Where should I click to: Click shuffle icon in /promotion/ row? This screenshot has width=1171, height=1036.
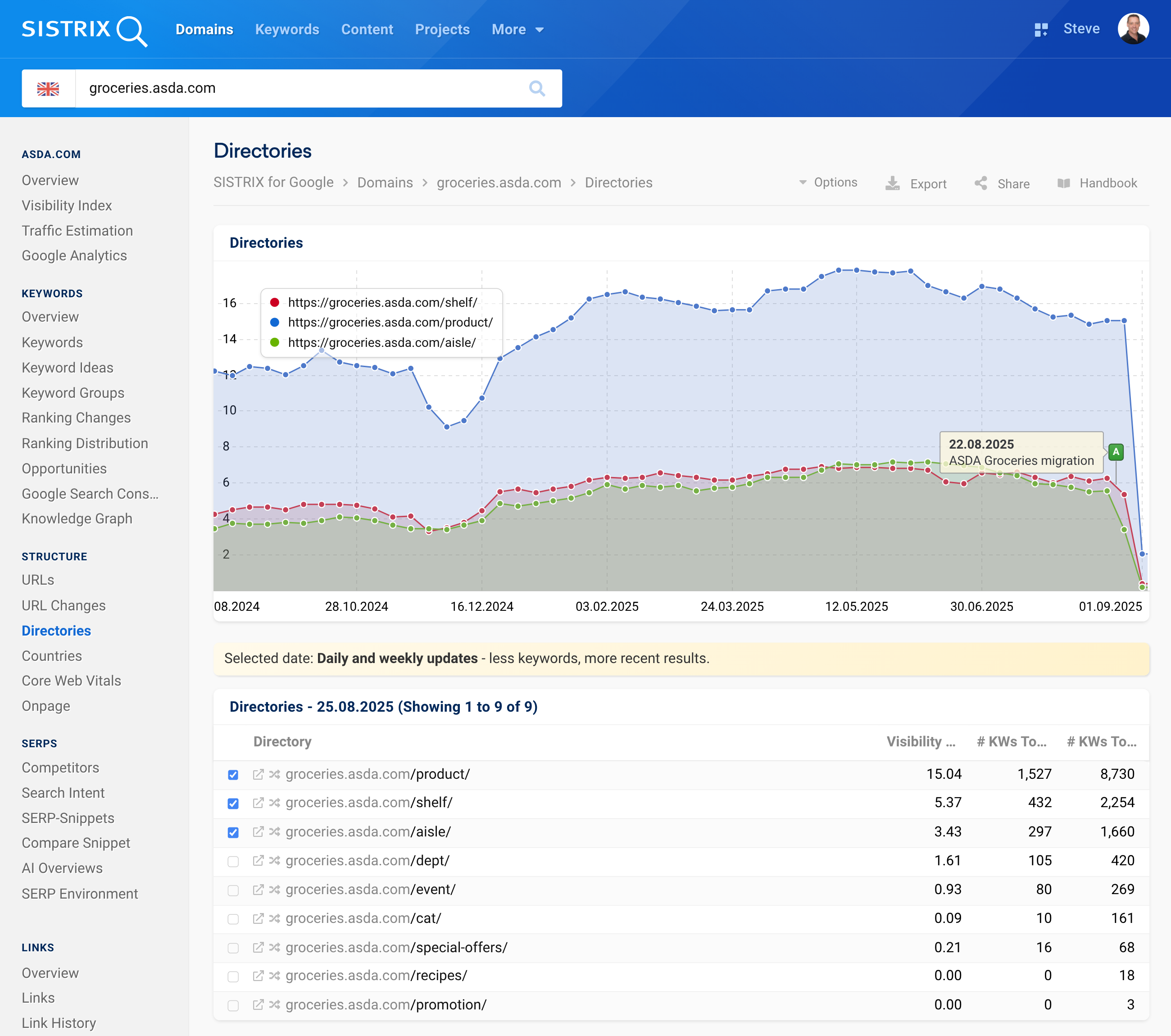274,1004
